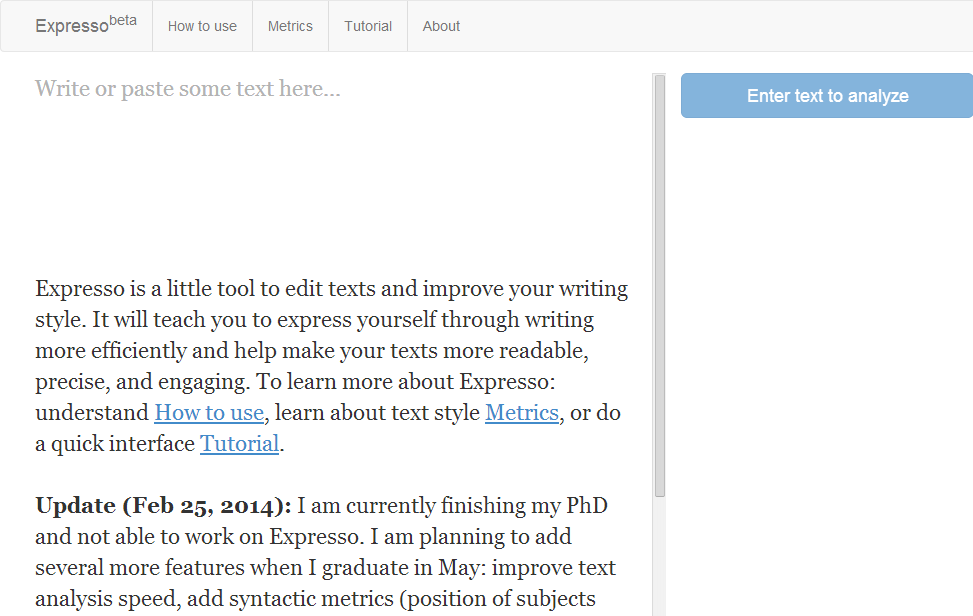Open the About navbar item

[x=441, y=26]
